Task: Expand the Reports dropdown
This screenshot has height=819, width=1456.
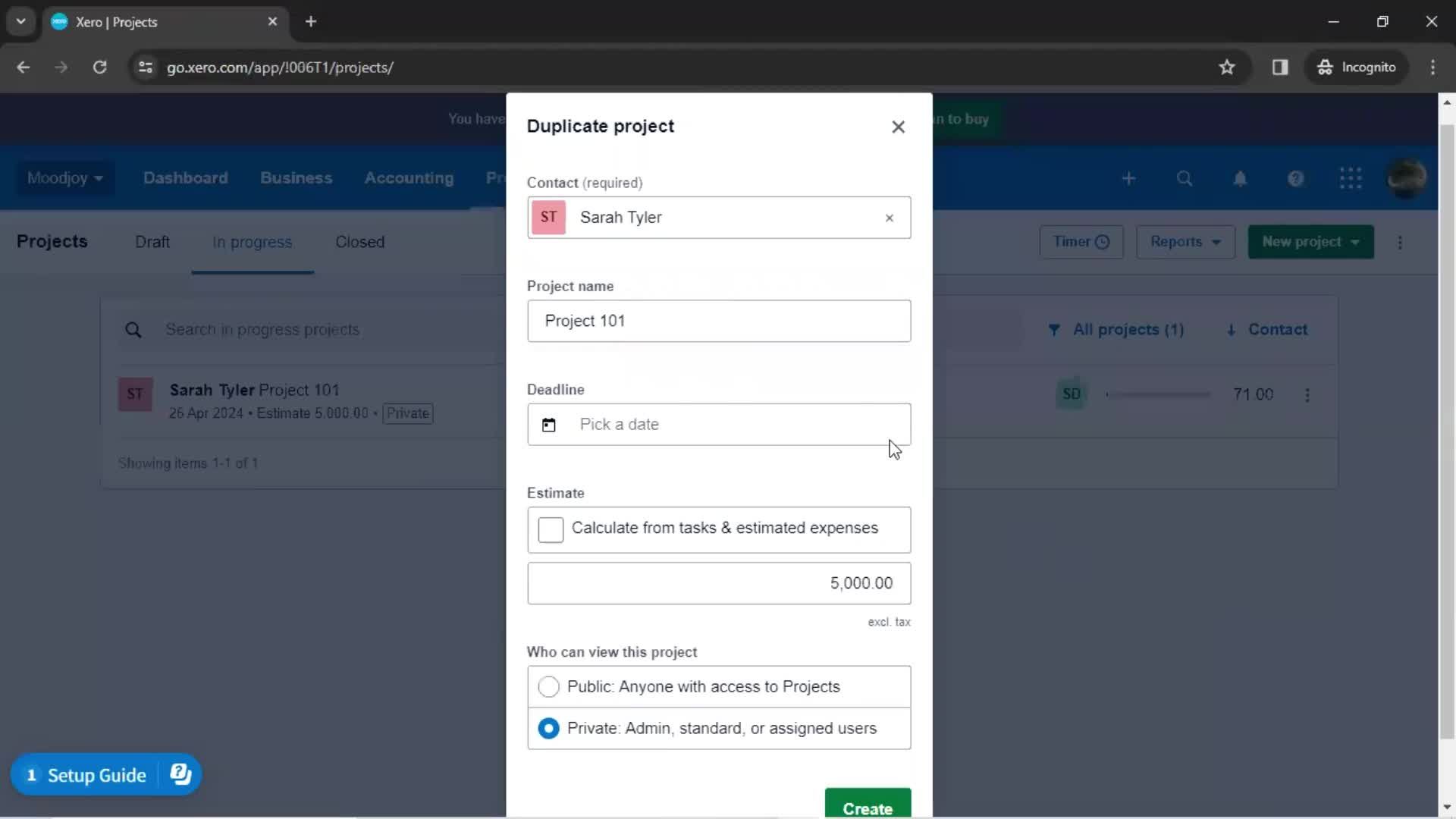Action: click(1185, 242)
